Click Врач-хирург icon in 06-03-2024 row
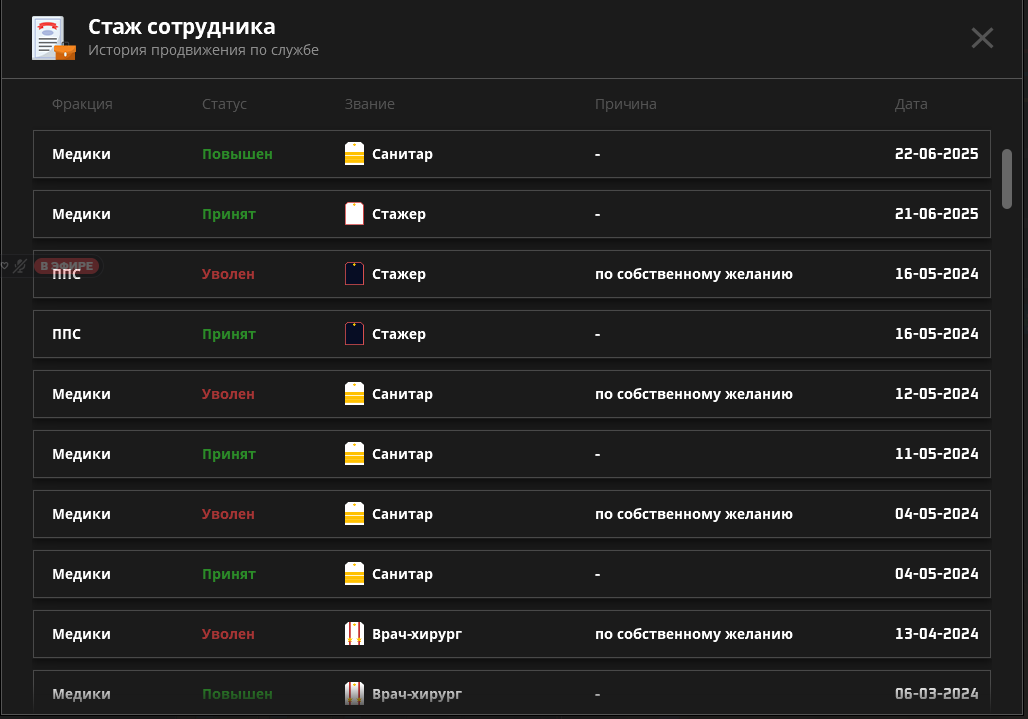Image resolution: width=1028 pixels, height=719 pixels. click(354, 693)
